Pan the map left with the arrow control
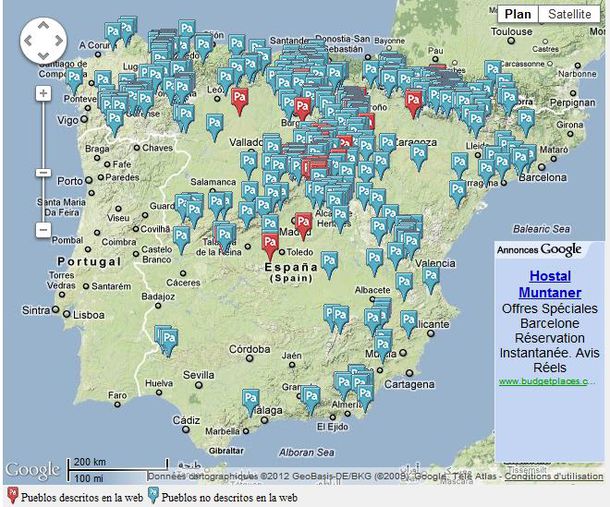The width and height of the screenshot is (610, 507). tap(28, 40)
